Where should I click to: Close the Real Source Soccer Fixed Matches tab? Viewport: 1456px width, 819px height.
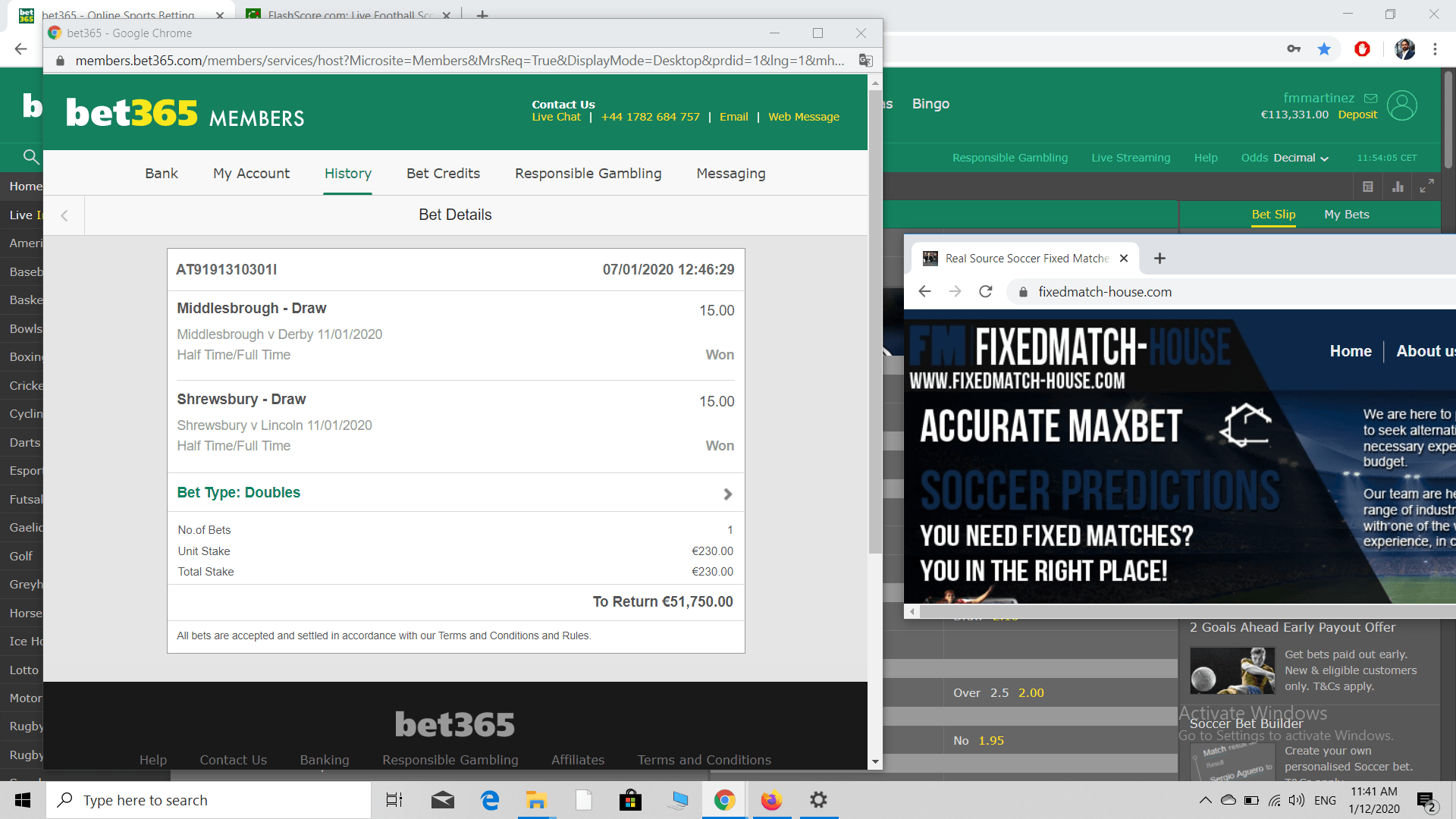coord(1124,259)
